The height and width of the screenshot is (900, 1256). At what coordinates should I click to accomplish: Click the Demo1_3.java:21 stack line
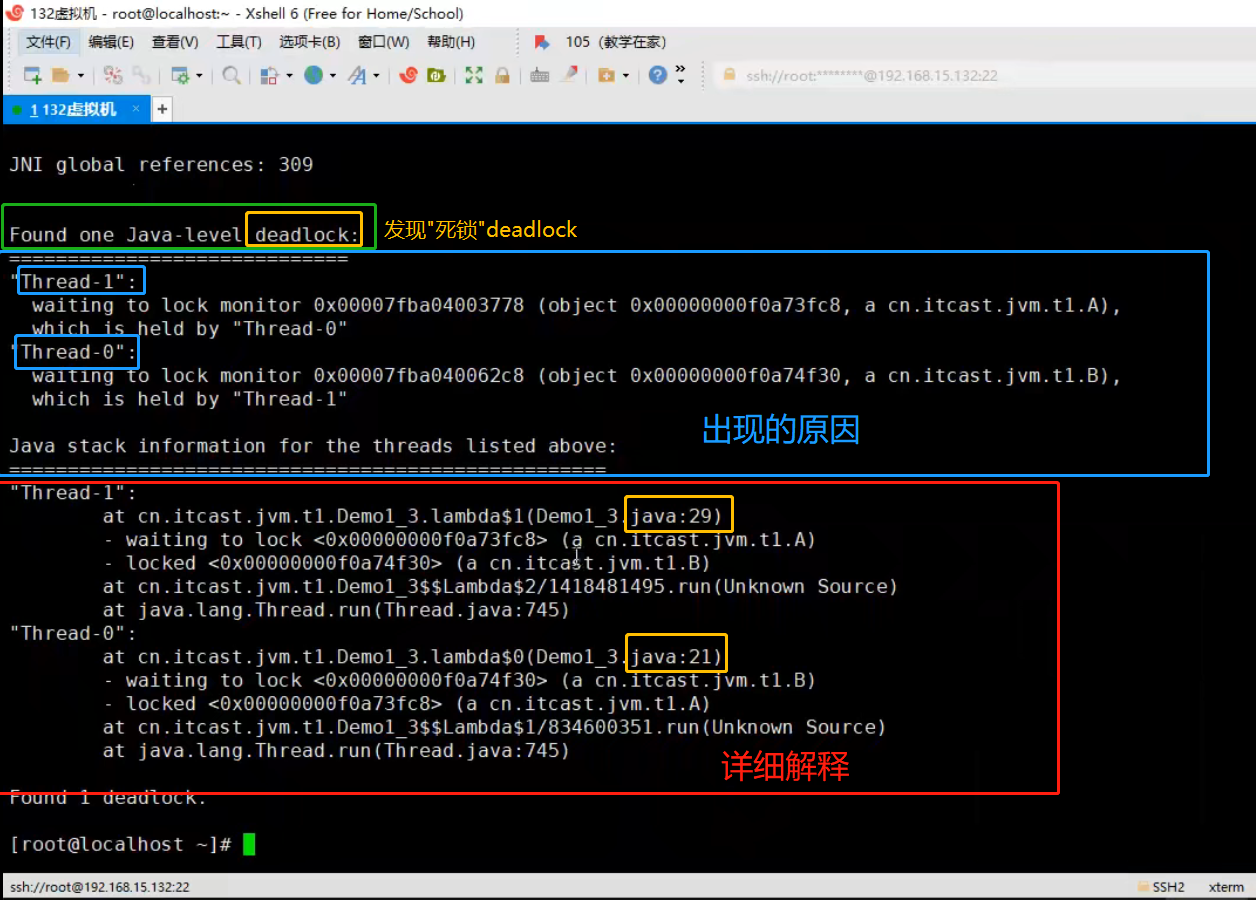pyautogui.click(x=412, y=657)
